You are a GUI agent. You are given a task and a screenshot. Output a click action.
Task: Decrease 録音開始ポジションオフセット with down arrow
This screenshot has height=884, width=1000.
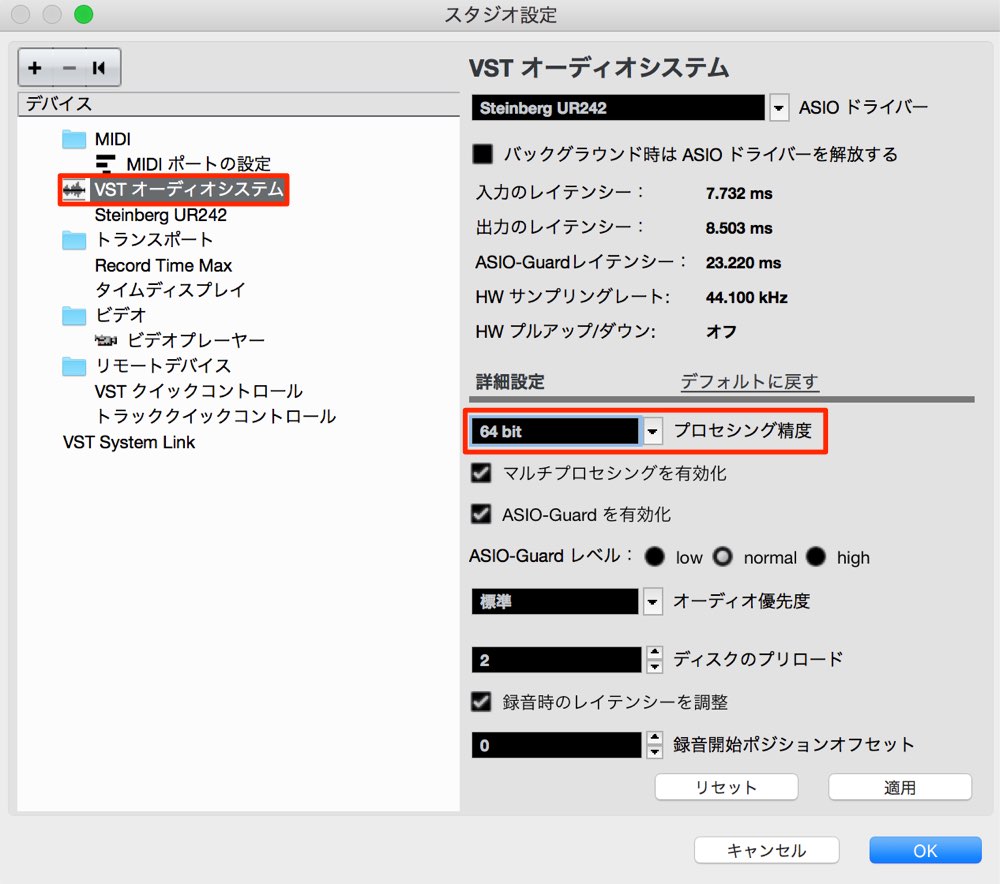(654, 751)
